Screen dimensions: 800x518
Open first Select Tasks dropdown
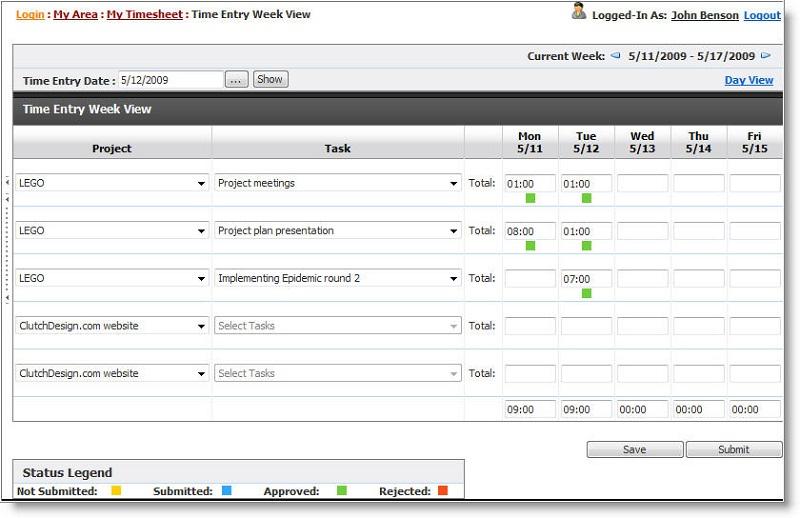(338, 326)
